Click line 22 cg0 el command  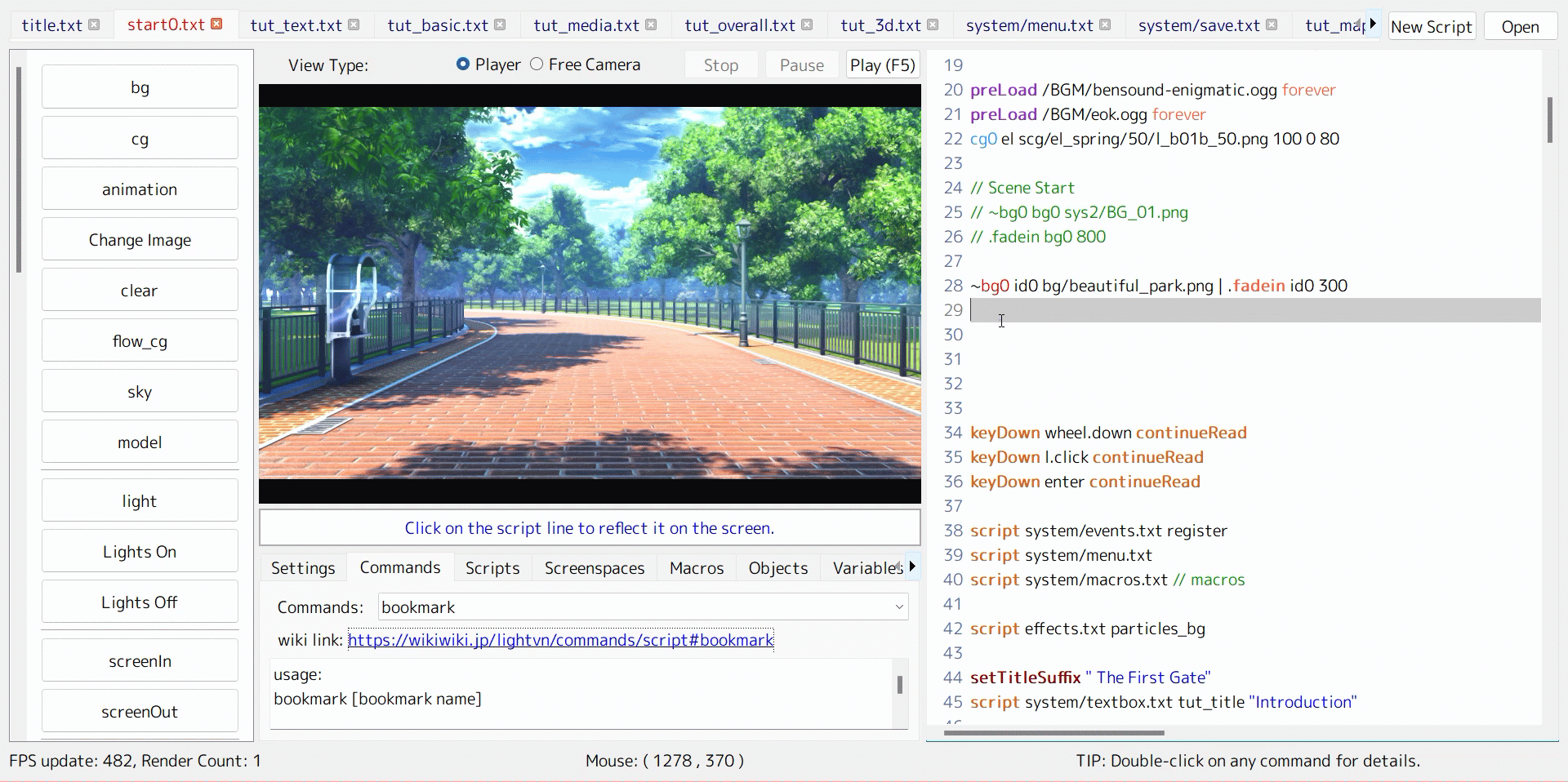coord(1155,139)
